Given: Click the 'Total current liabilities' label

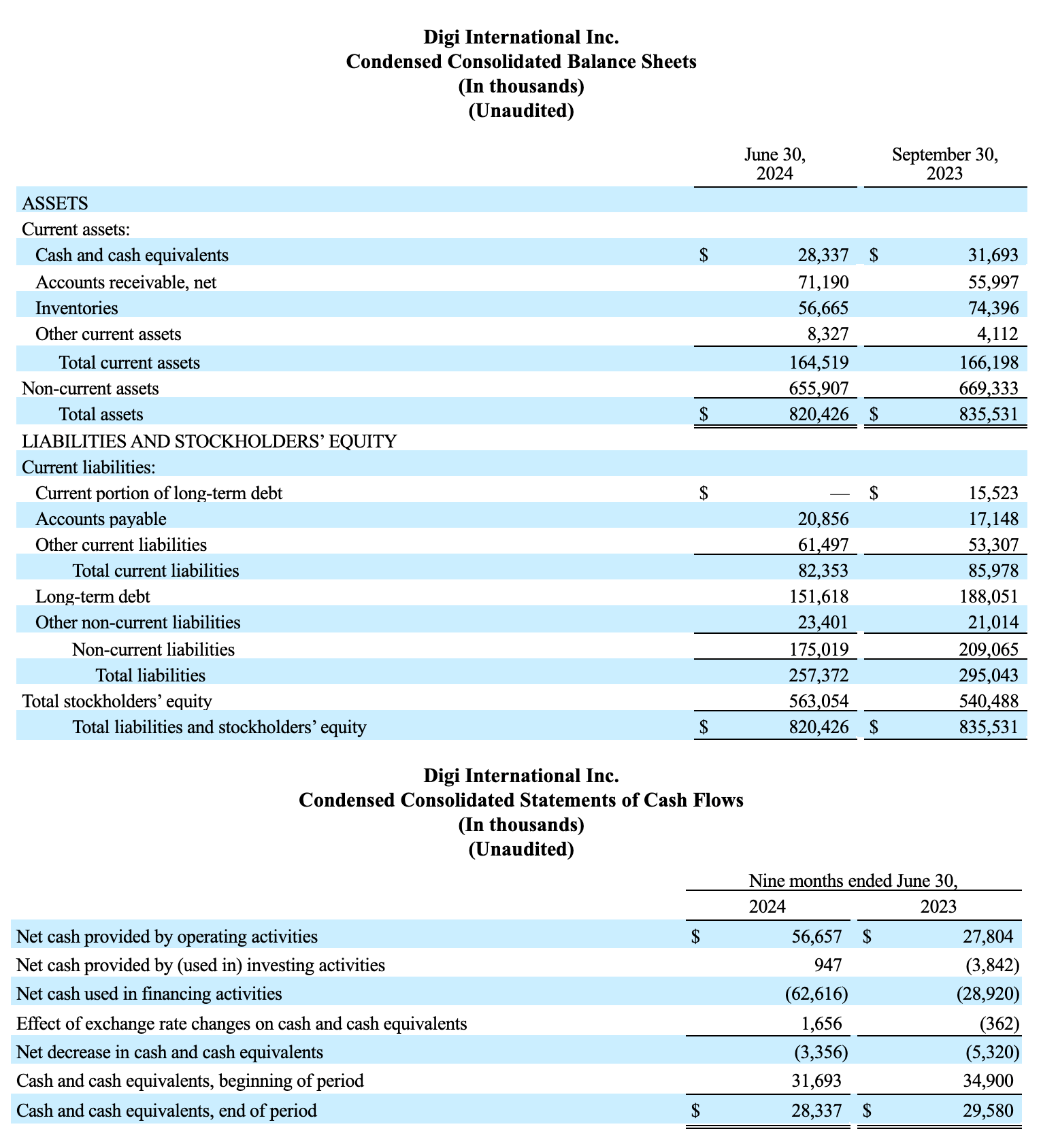Looking at the screenshot, I should point(156,571).
